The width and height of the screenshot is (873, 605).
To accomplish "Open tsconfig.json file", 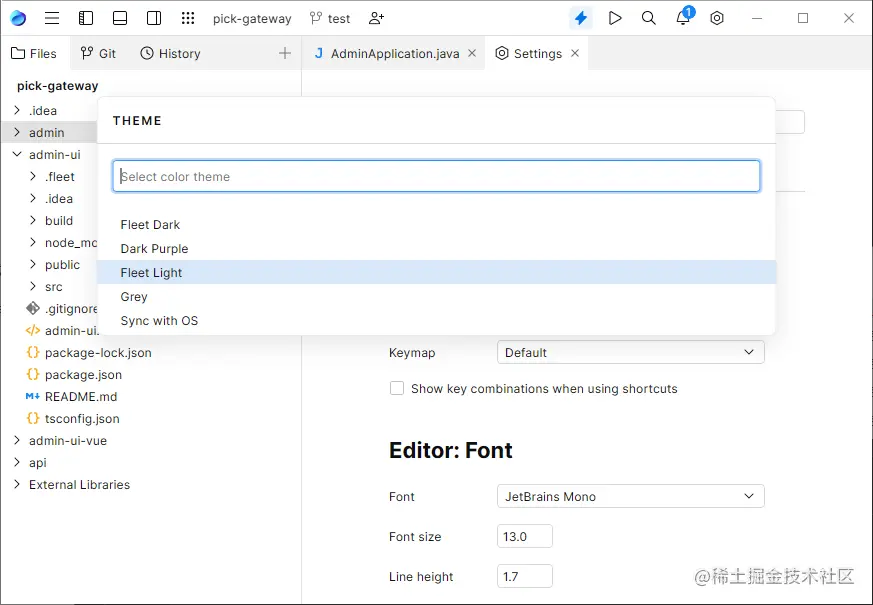I will coord(73,419).
